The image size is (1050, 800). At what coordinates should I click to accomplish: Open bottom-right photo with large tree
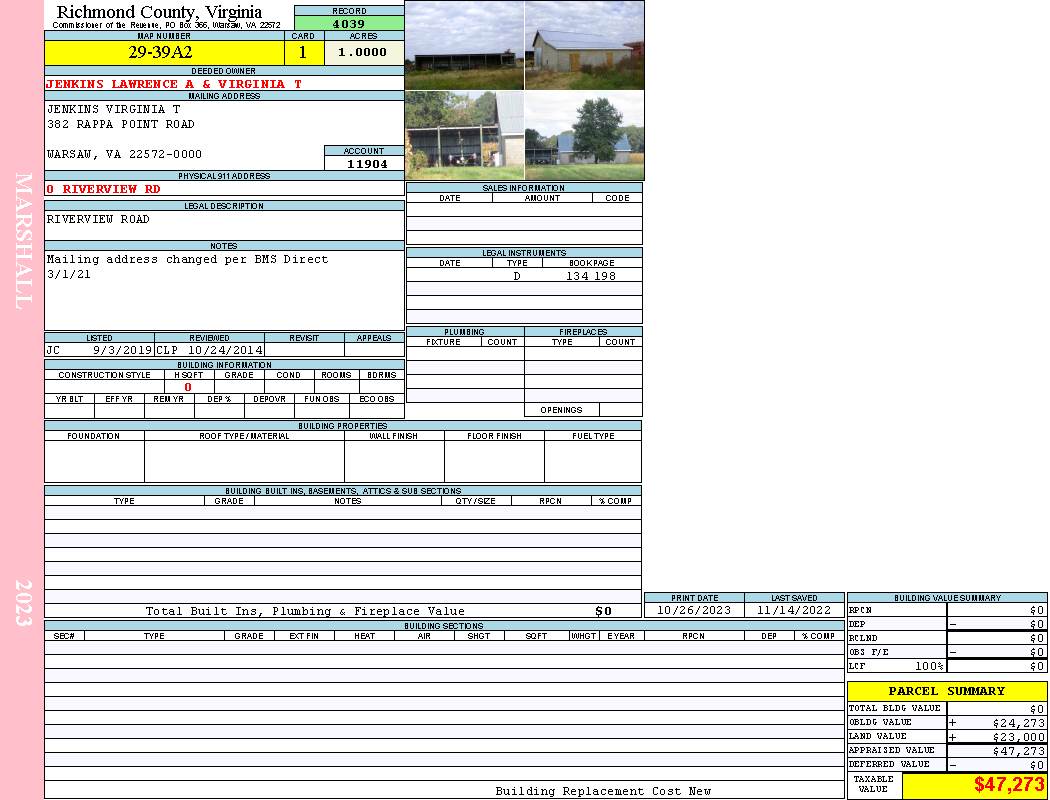[585, 135]
